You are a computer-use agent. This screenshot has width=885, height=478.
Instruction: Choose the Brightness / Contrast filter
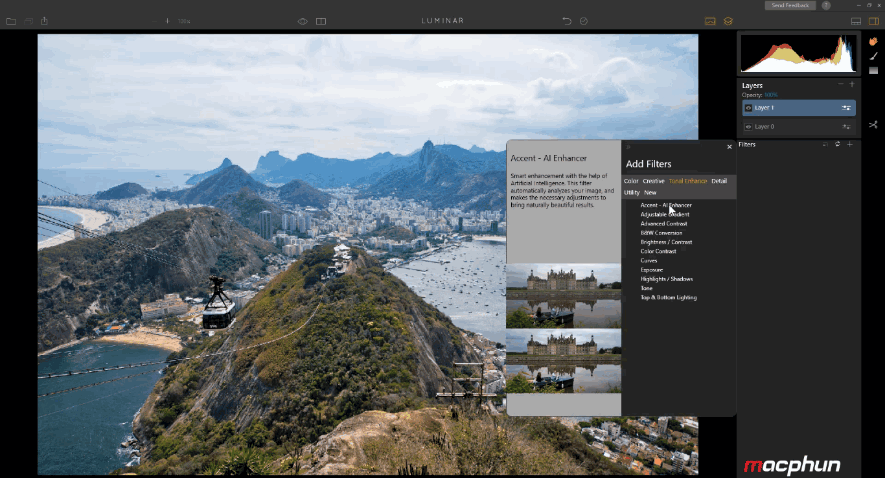[x=666, y=242]
